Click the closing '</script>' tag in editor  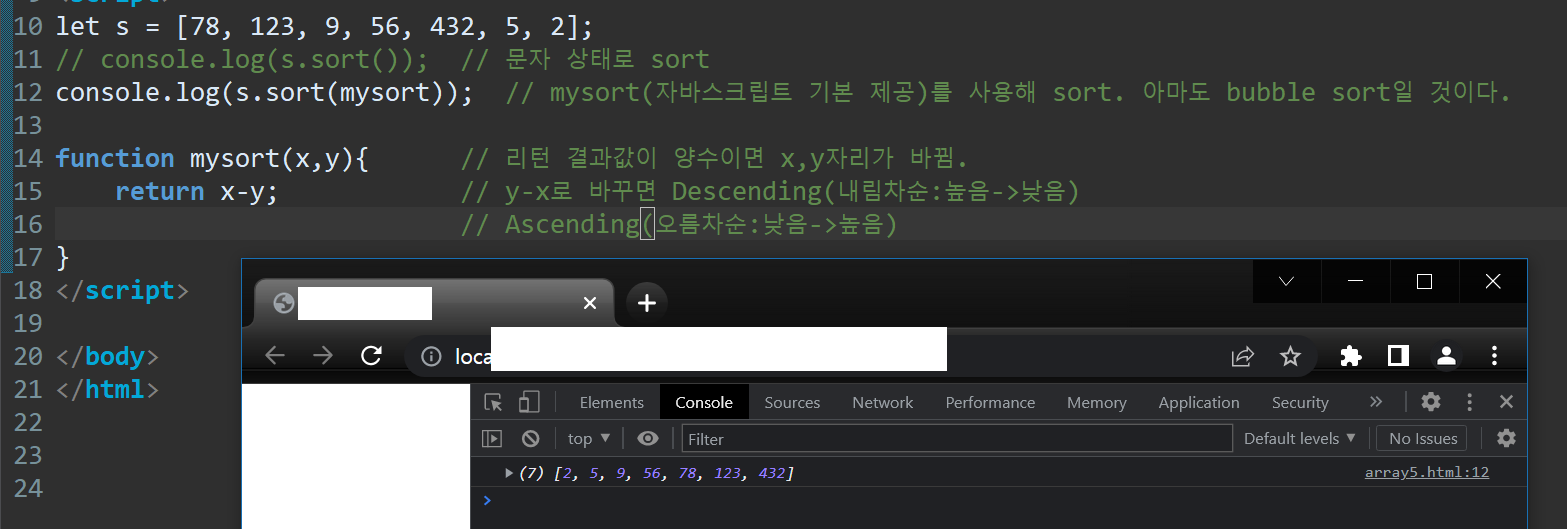pyautogui.click(x=122, y=290)
